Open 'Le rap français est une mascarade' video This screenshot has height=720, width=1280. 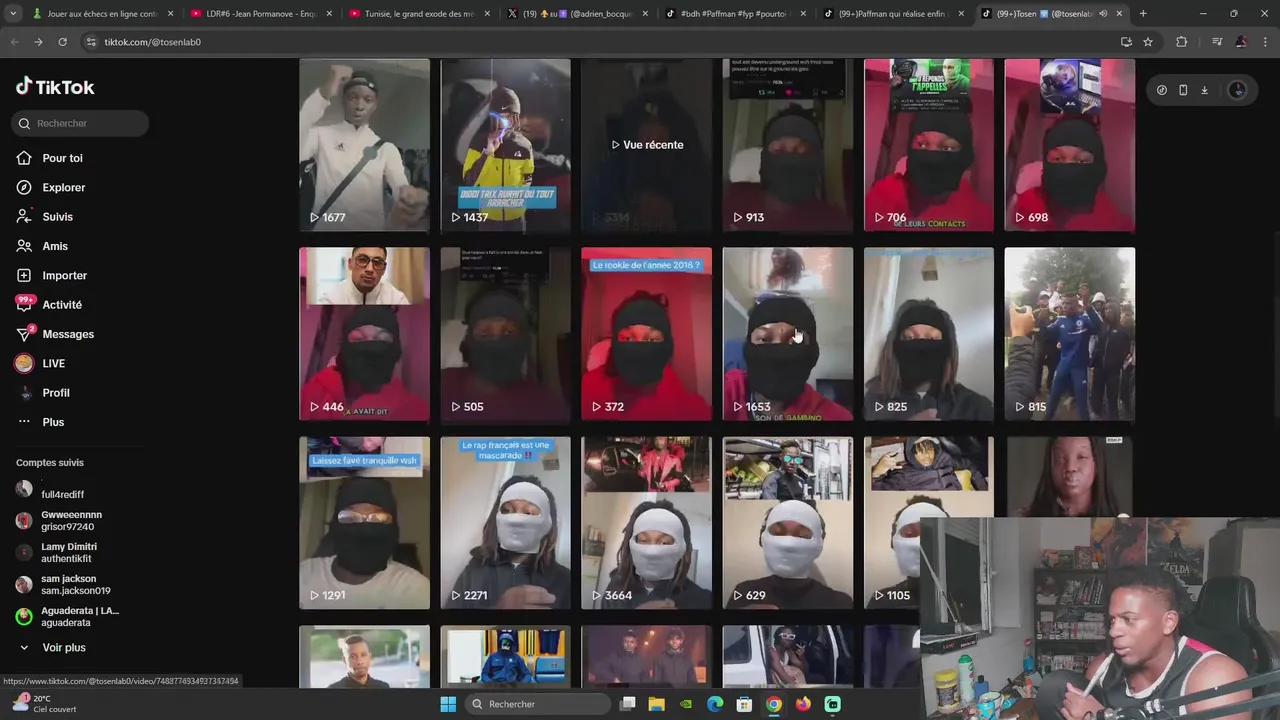click(x=505, y=523)
